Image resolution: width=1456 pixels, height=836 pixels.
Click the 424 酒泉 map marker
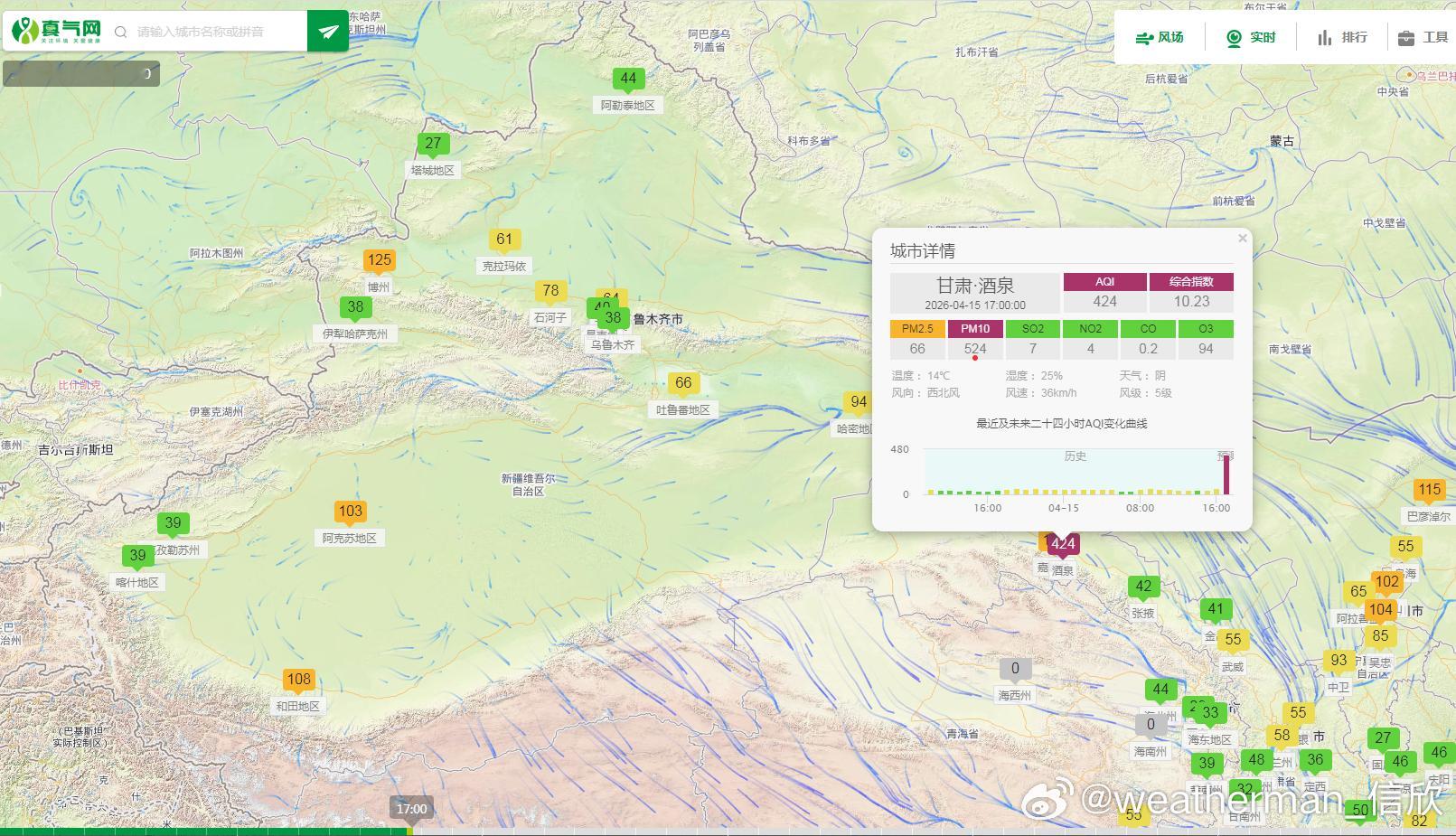1063,544
